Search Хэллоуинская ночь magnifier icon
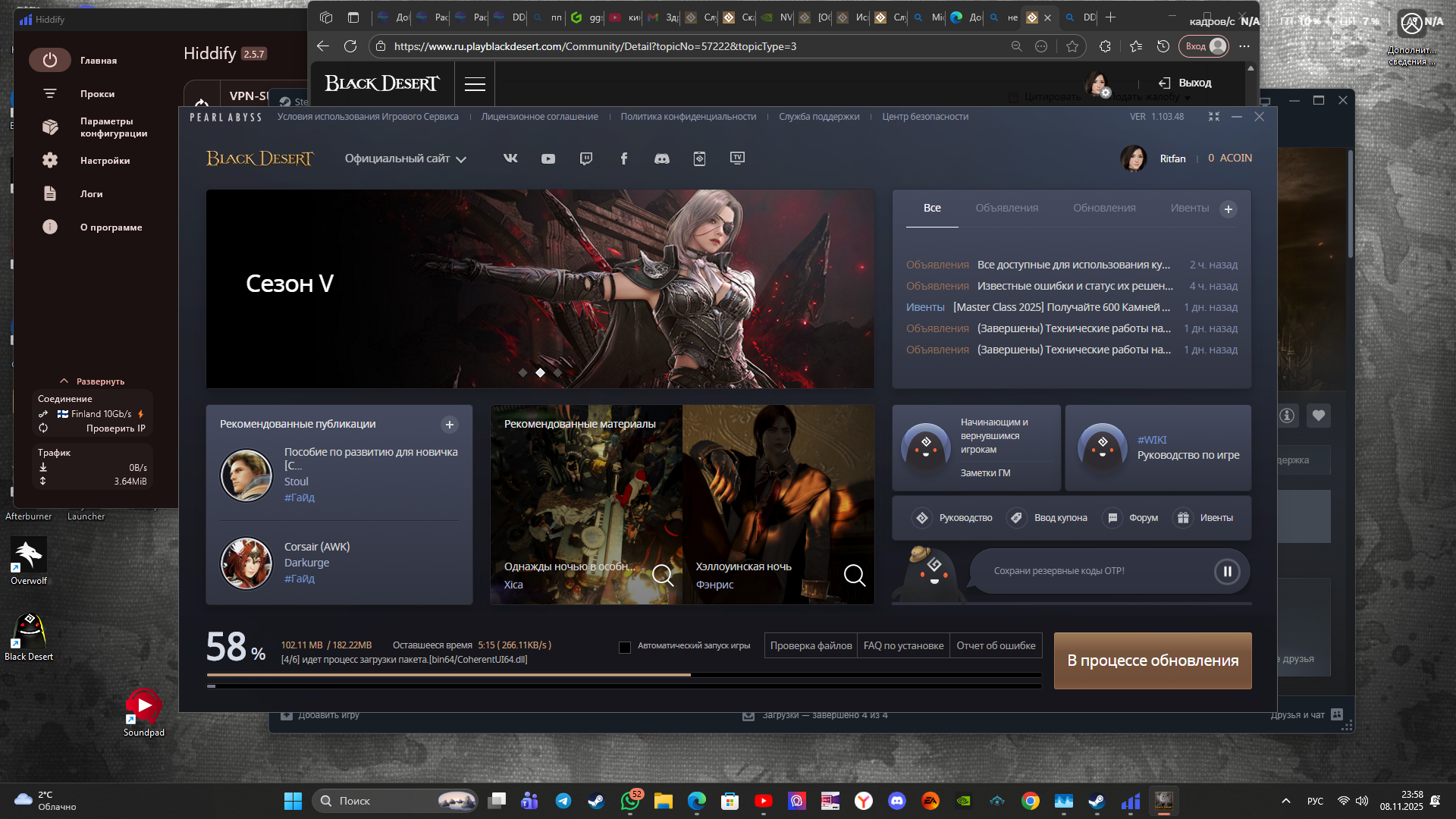Viewport: 1456px width, 819px height. pos(855,576)
